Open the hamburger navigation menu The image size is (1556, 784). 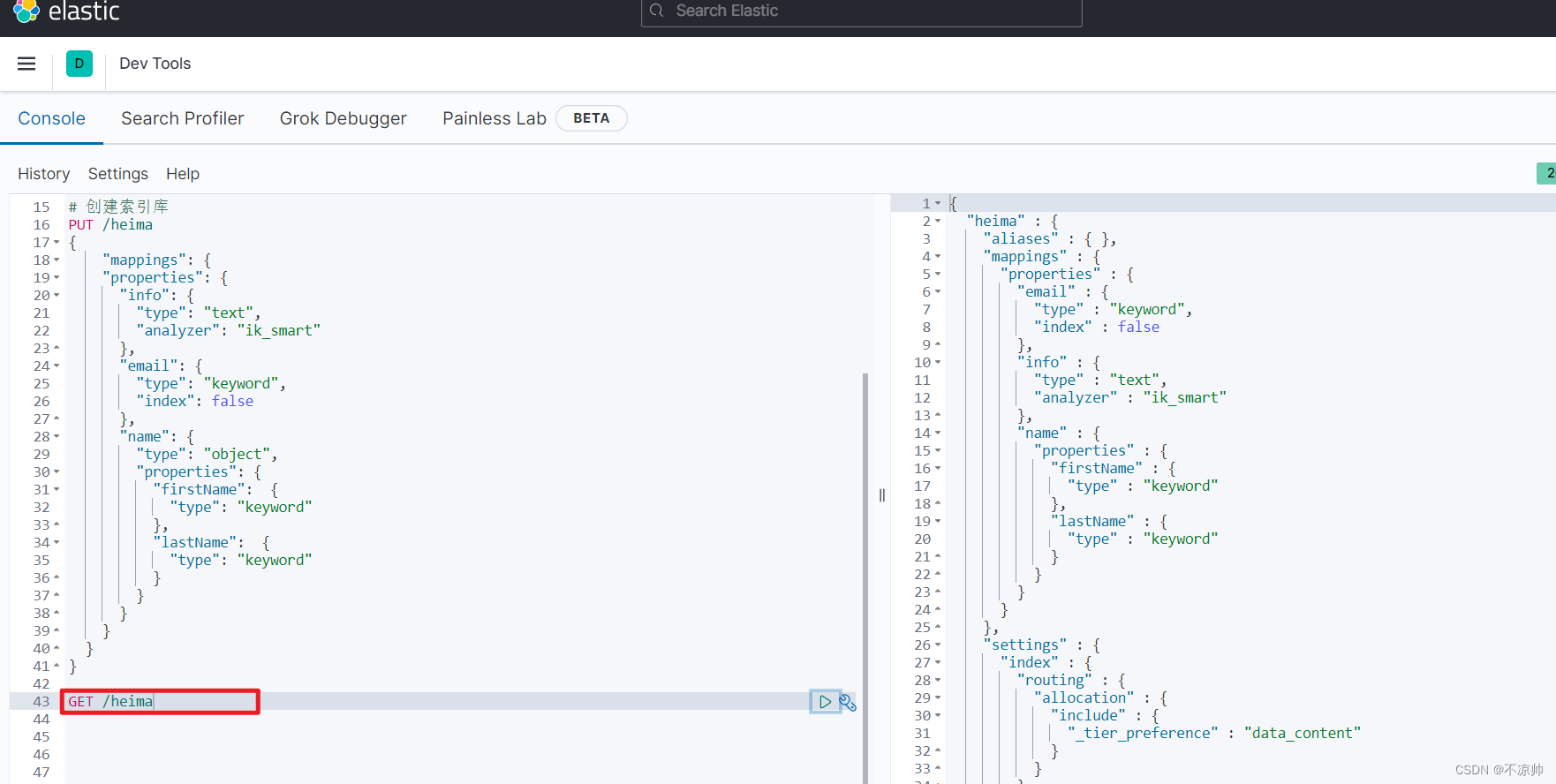(x=26, y=64)
